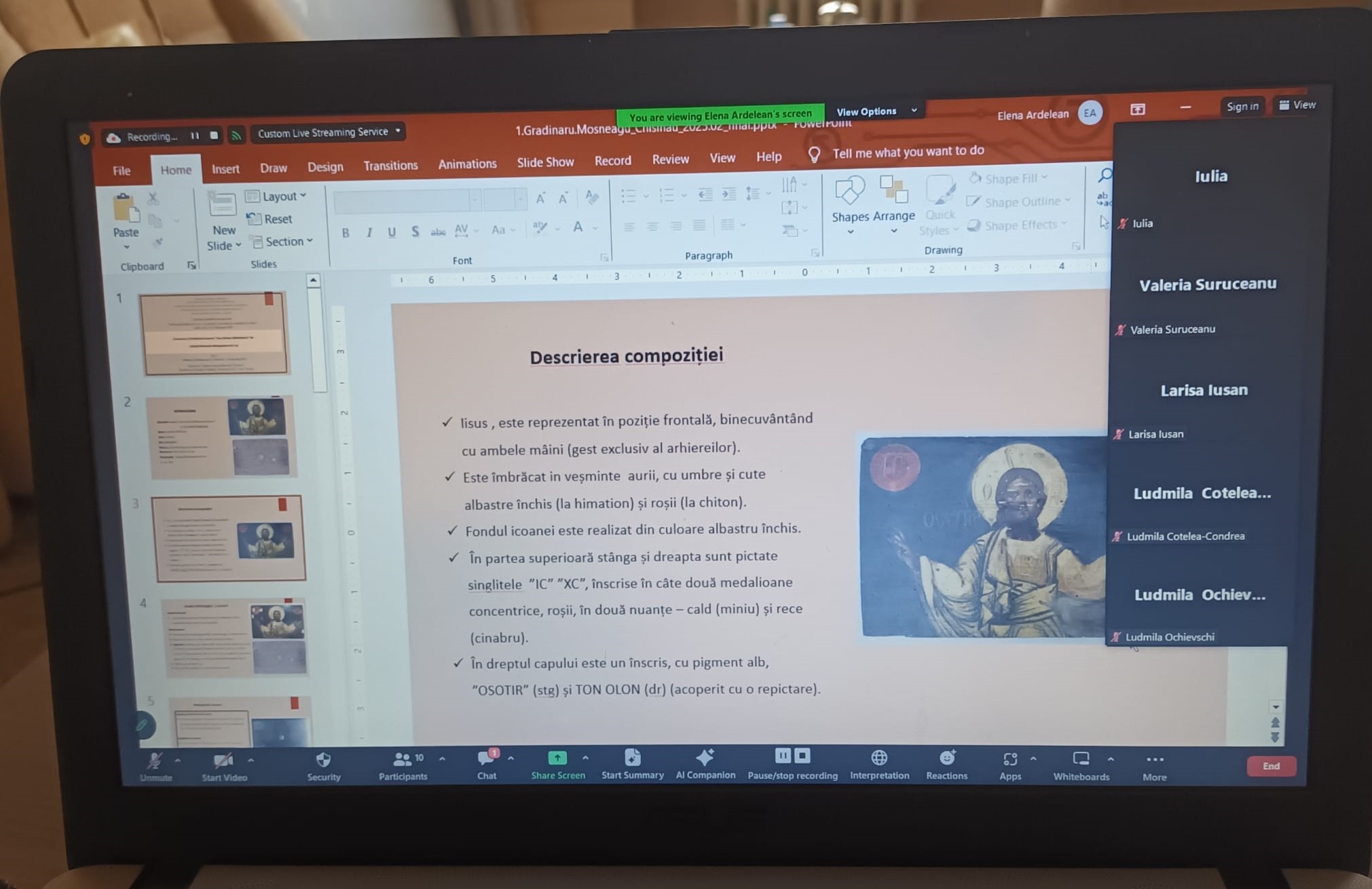
Task: Toggle text Shadow formatting
Action: [x=415, y=232]
